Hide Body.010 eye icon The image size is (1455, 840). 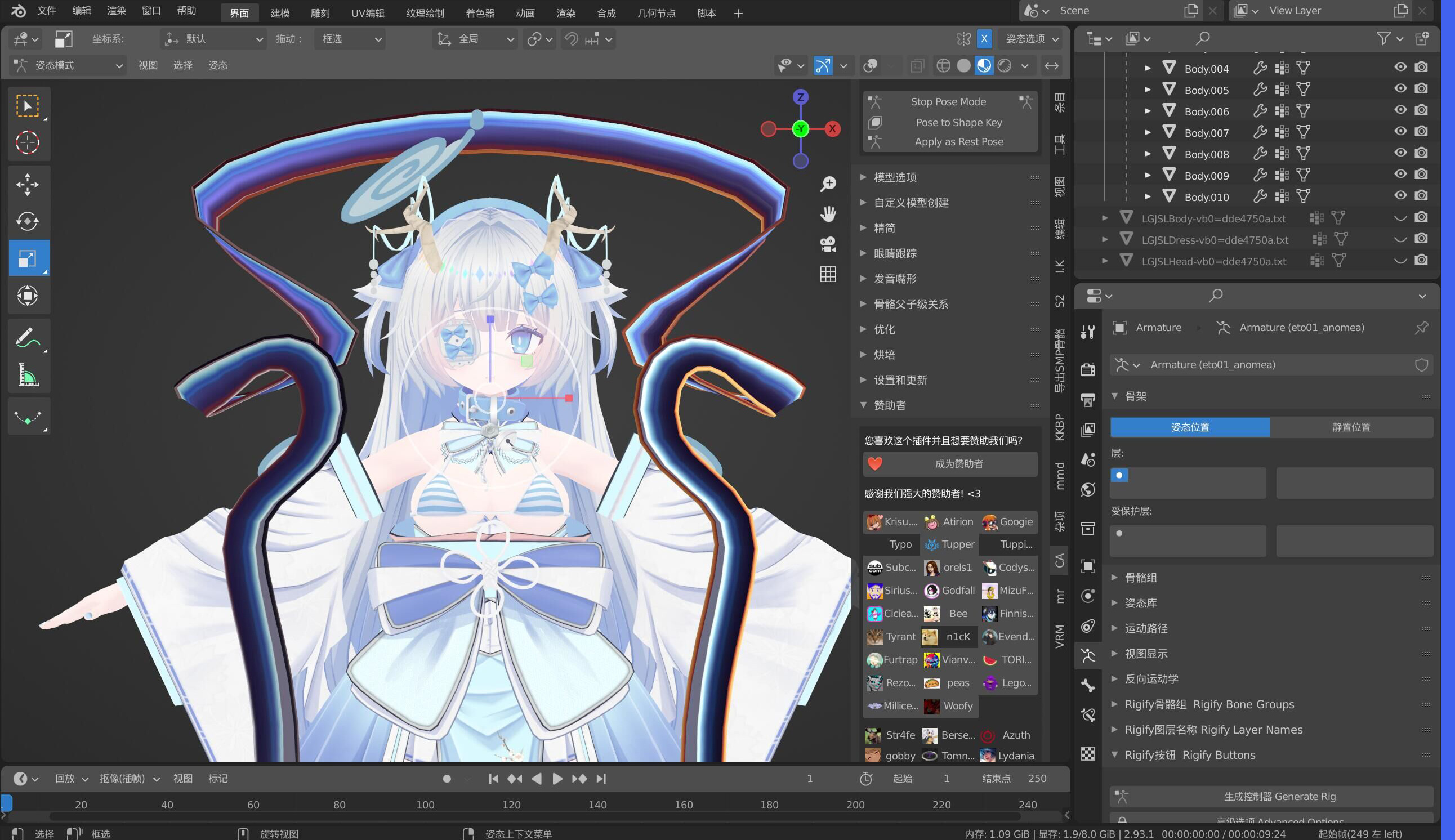(1401, 195)
